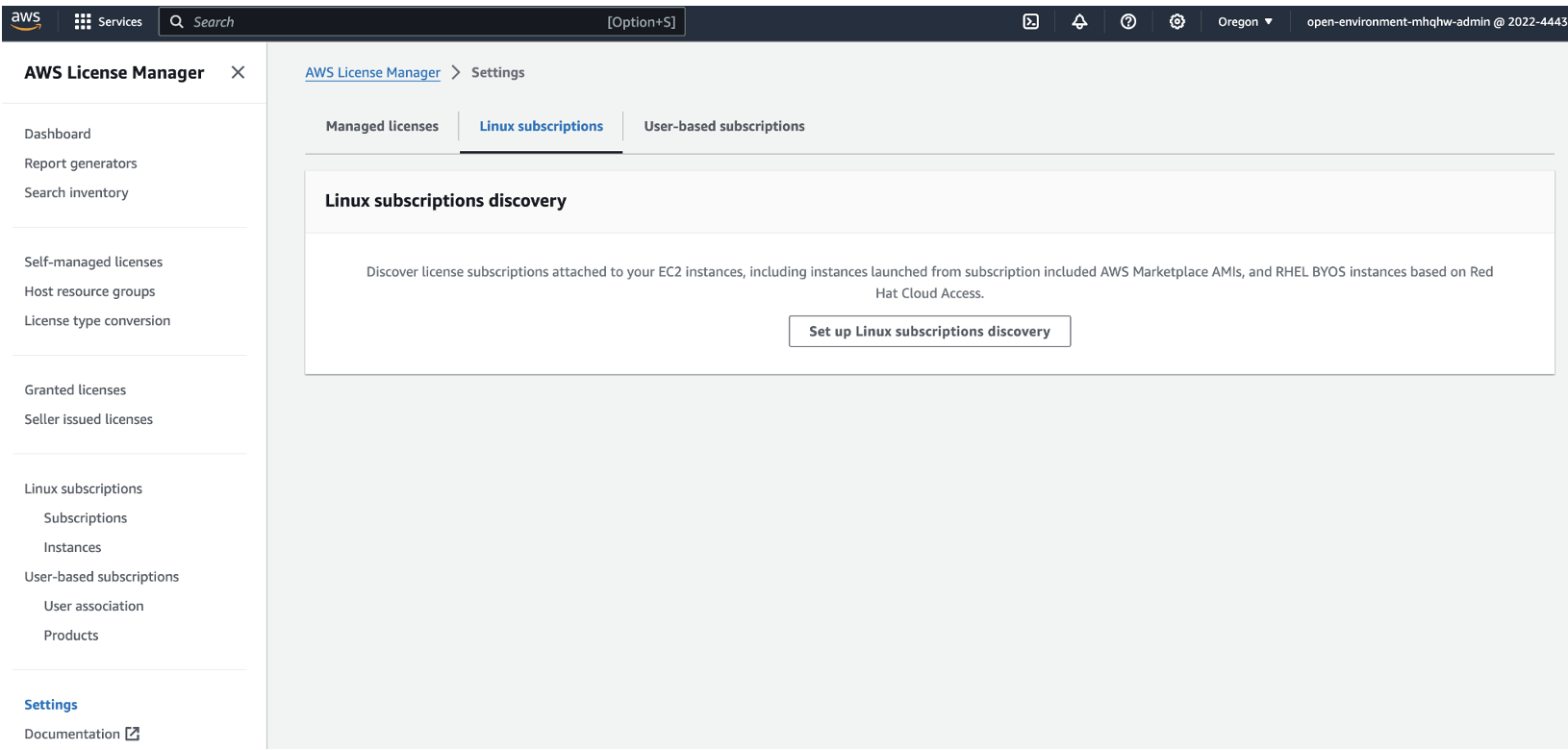Click AWS License Manager sidebar title

(114, 72)
